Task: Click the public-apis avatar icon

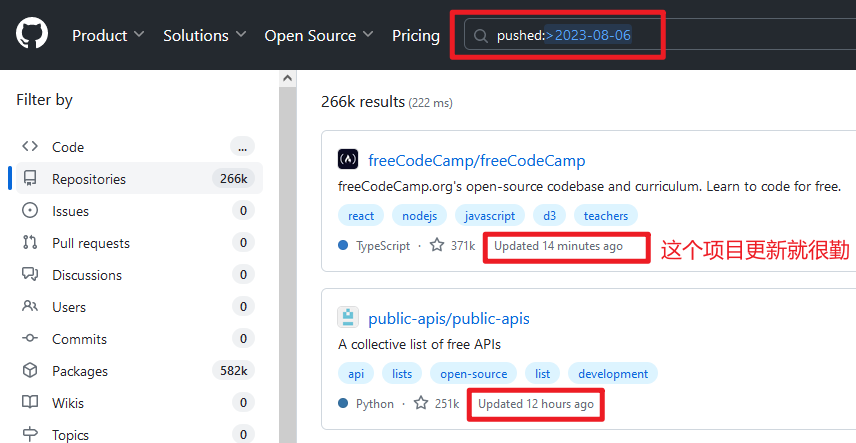Action: pyautogui.click(x=348, y=317)
